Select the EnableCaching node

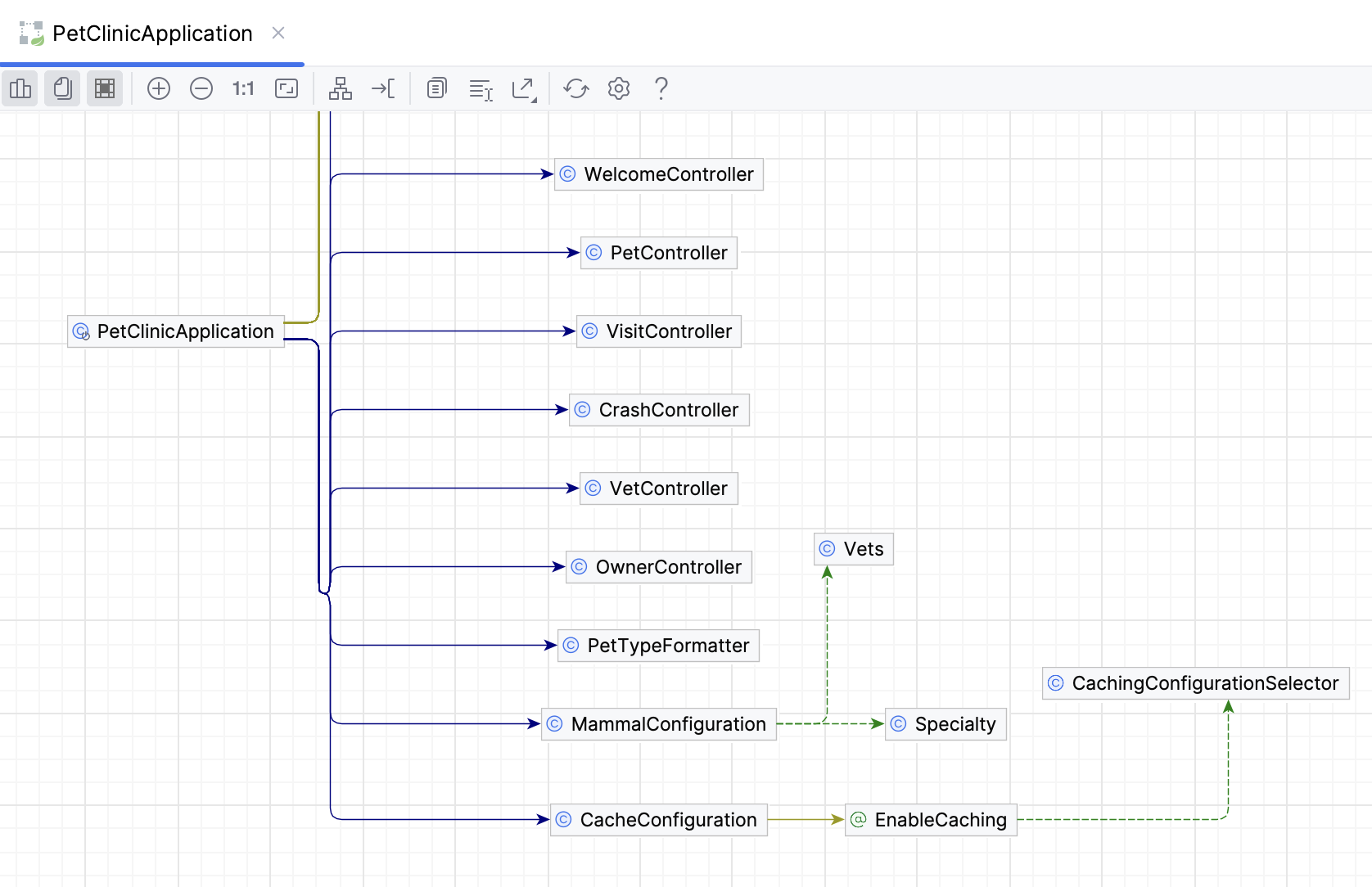[x=929, y=819]
